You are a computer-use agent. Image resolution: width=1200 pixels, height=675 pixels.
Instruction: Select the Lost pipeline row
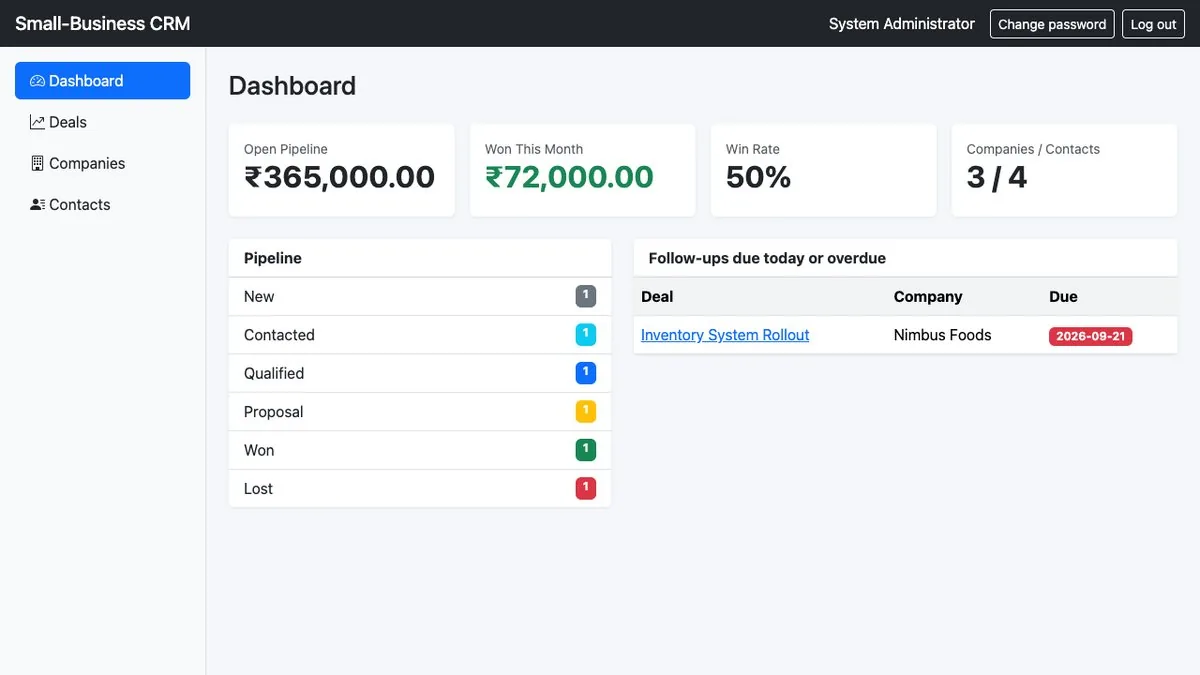click(420, 489)
